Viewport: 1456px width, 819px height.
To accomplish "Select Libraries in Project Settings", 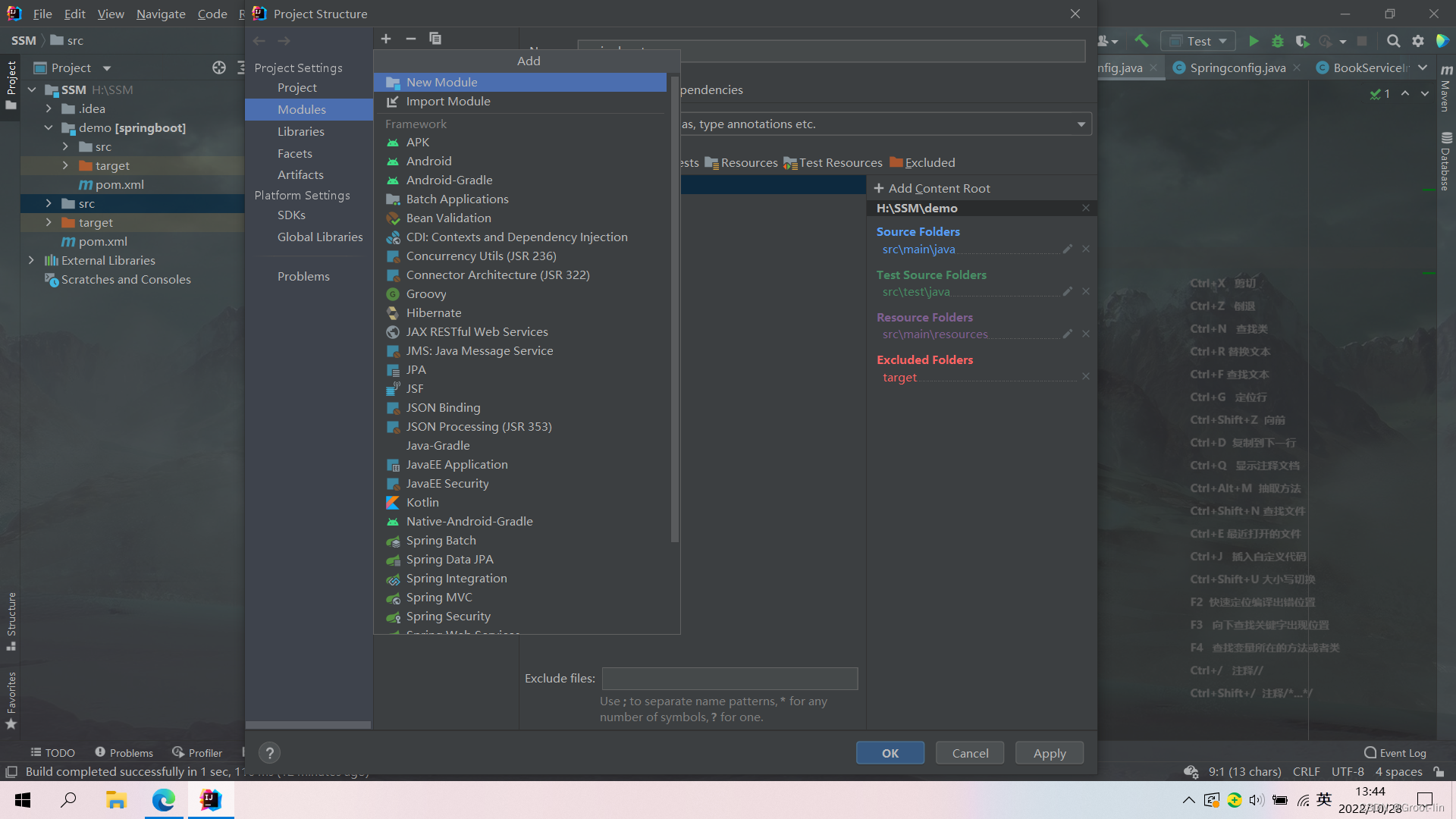I will coord(300,131).
